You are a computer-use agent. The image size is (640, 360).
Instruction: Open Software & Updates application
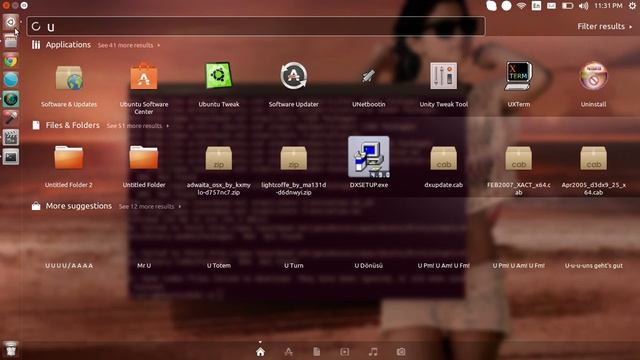point(69,78)
